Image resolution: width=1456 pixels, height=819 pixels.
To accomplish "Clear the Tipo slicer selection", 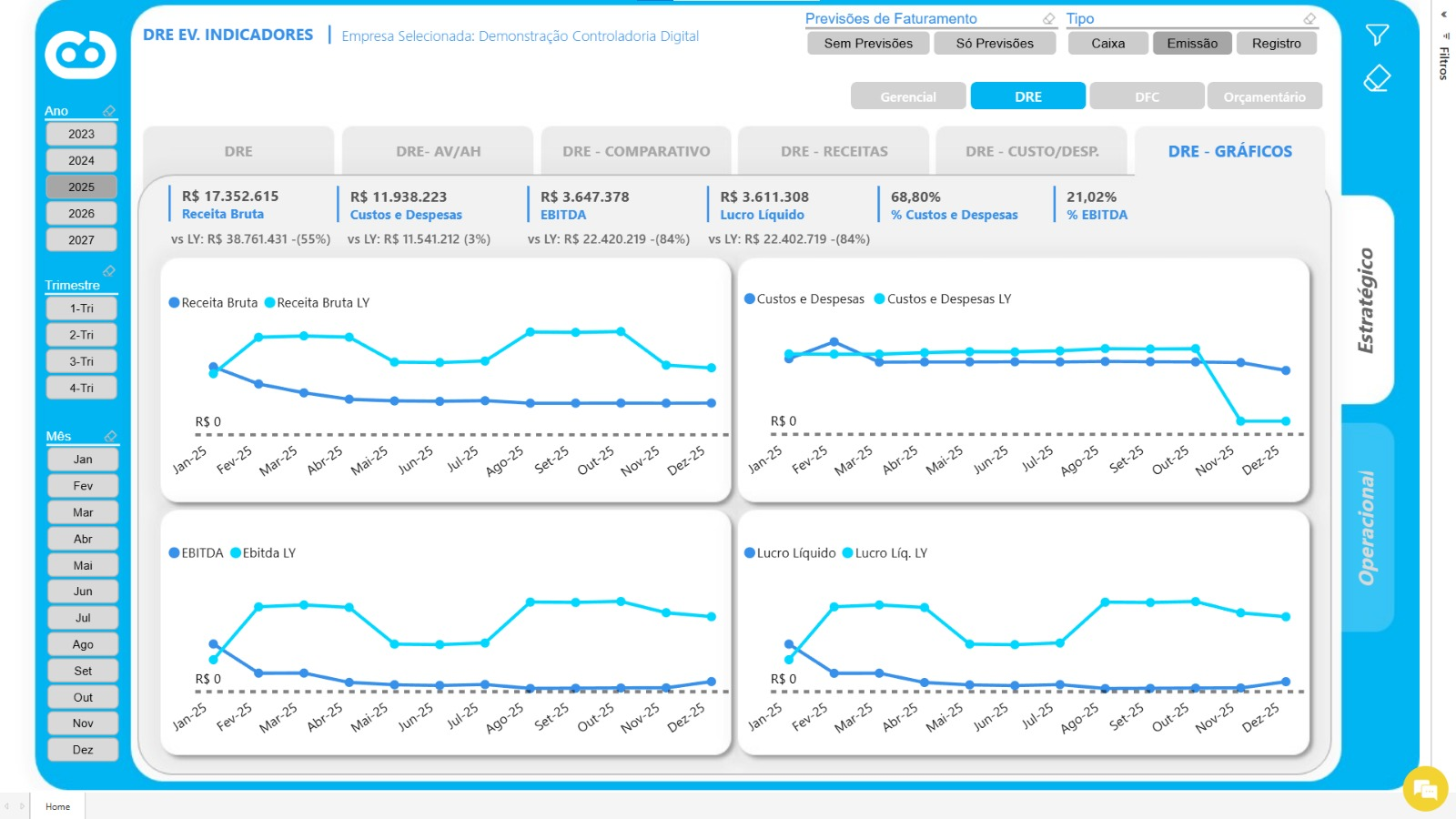I will [x=1309, y=18].
